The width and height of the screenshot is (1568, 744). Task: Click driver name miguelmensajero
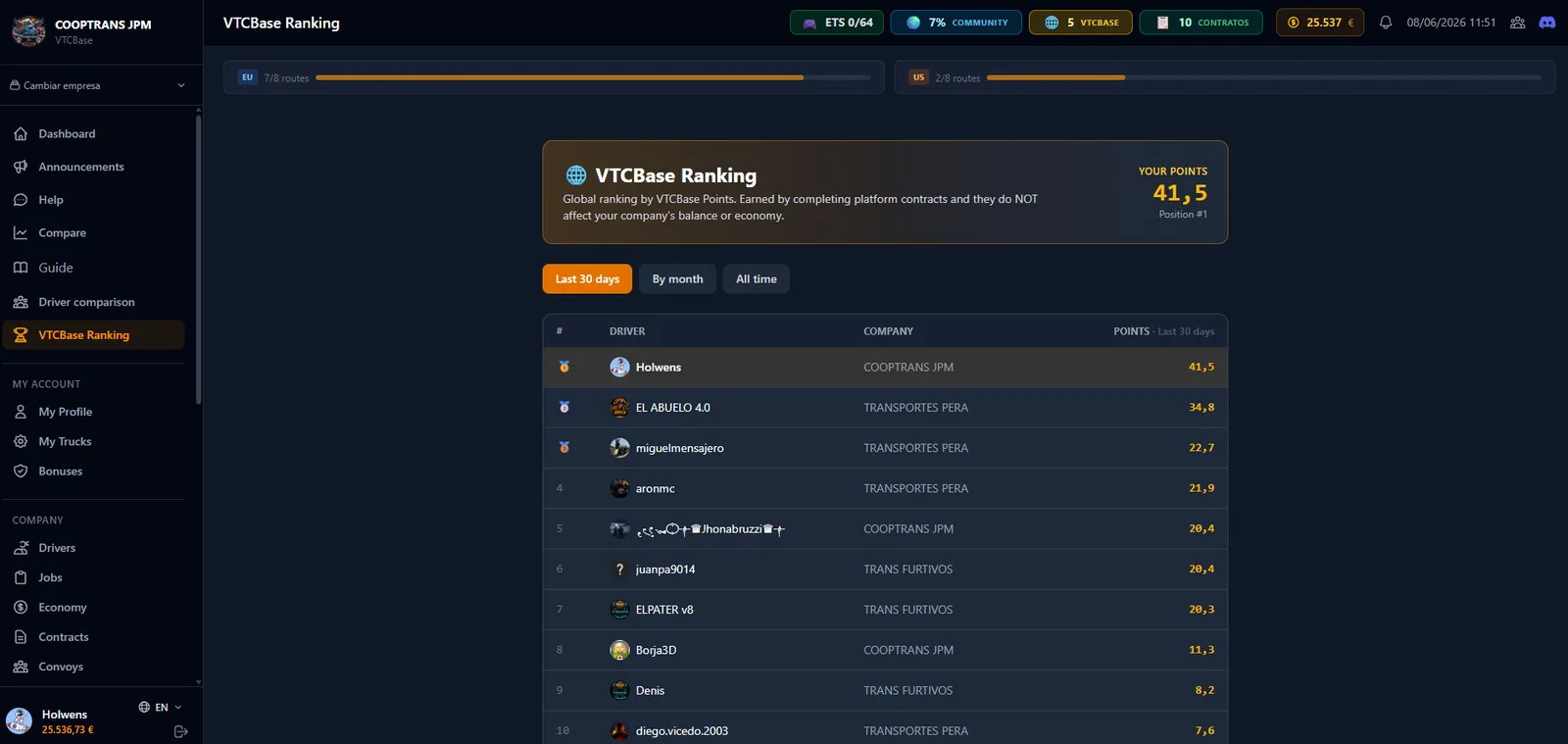pyautogui.click(x=680, y=448)
